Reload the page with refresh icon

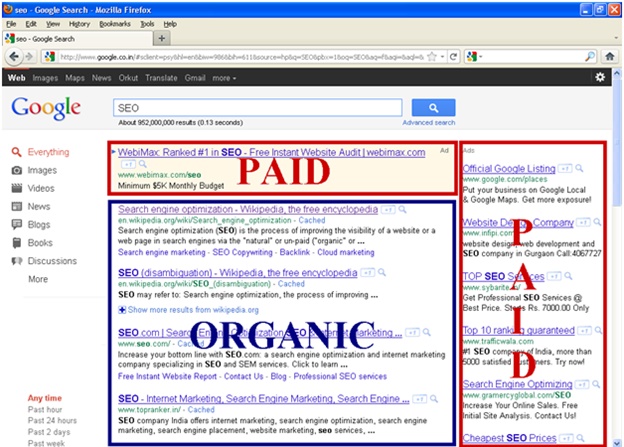(x=453, y=57)
